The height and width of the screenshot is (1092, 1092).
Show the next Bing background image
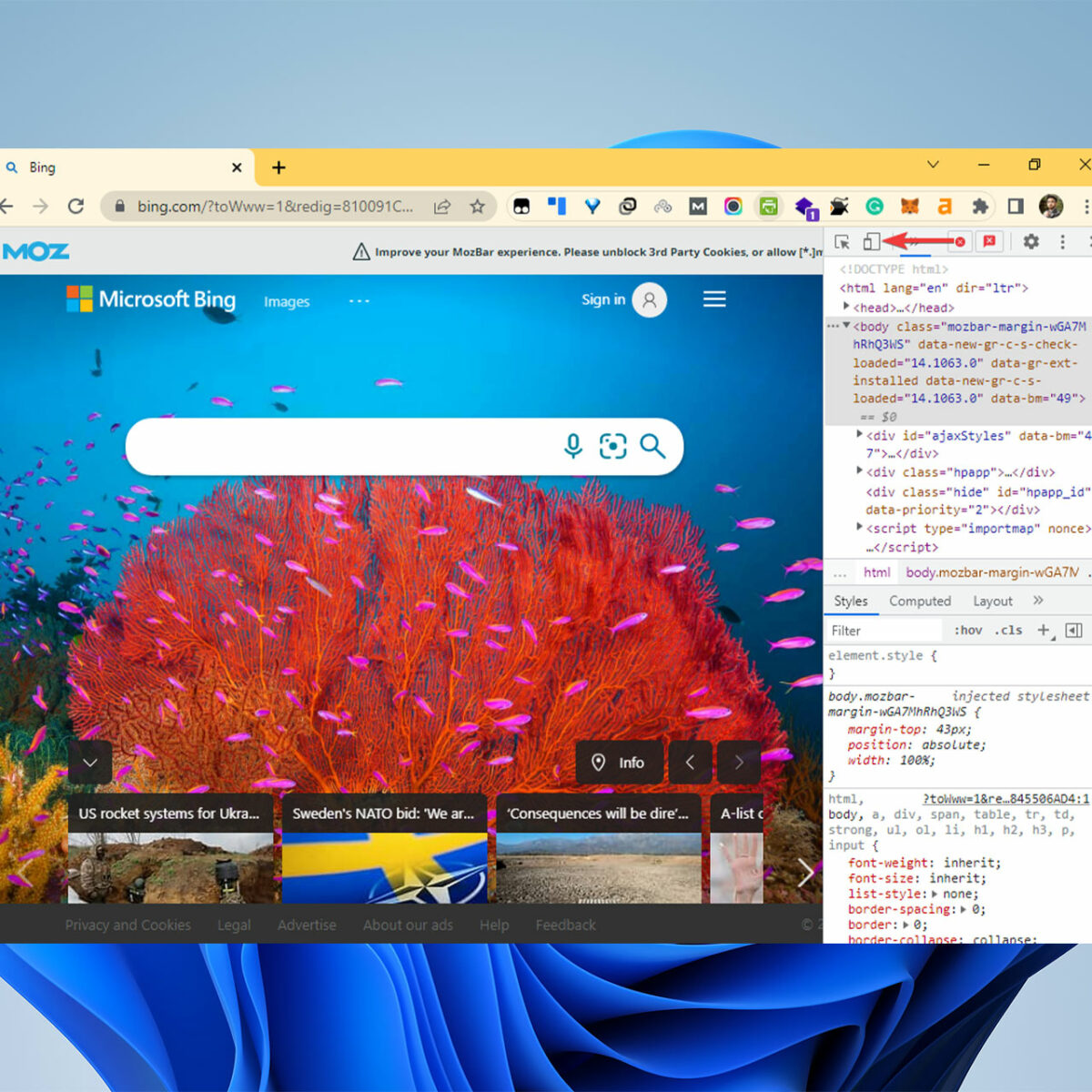pyautogui.click(x=739, y=763)
